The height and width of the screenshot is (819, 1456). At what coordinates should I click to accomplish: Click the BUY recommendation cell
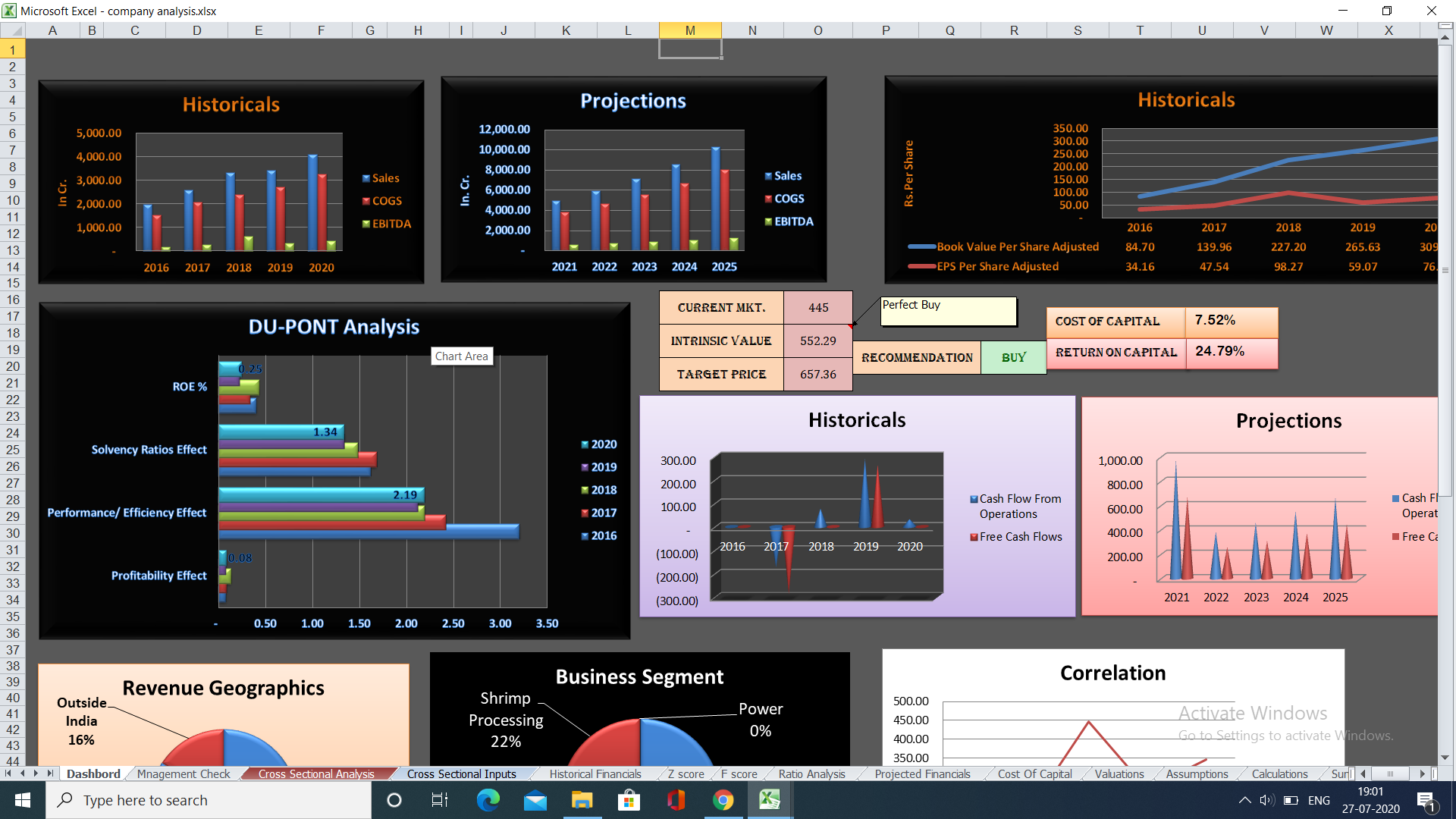(1014, 357)
